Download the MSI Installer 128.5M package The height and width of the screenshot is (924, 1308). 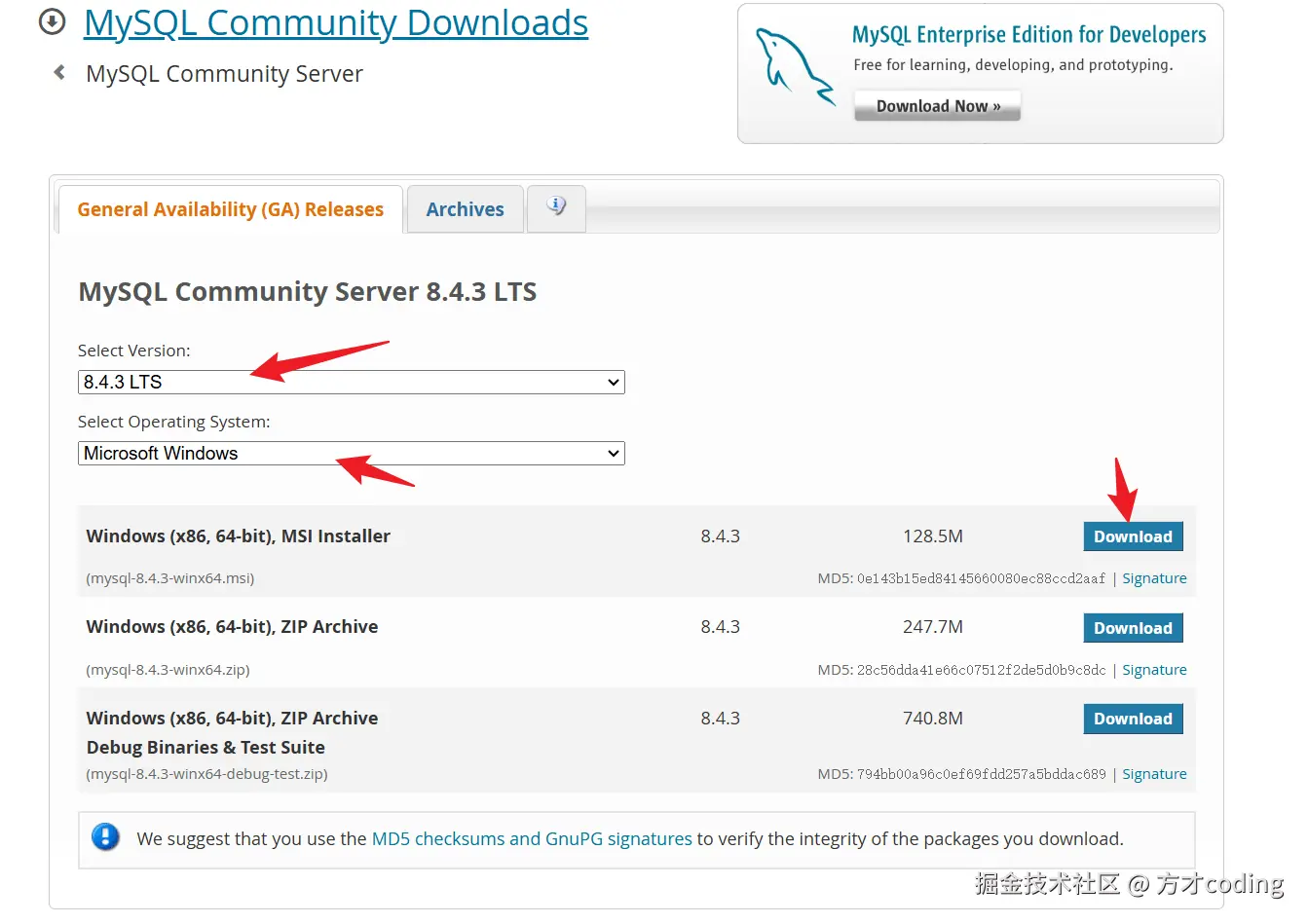(x=1133, y=536)
